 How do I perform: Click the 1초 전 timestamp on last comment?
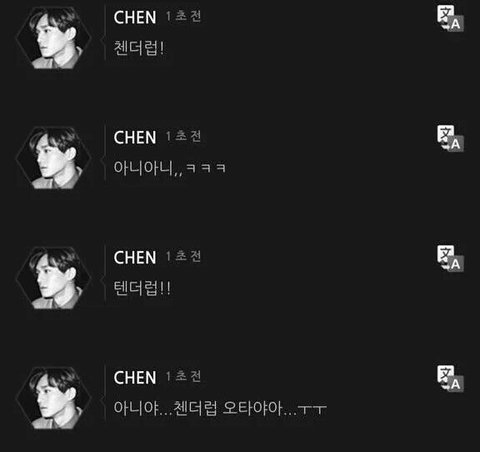[184, 376]
